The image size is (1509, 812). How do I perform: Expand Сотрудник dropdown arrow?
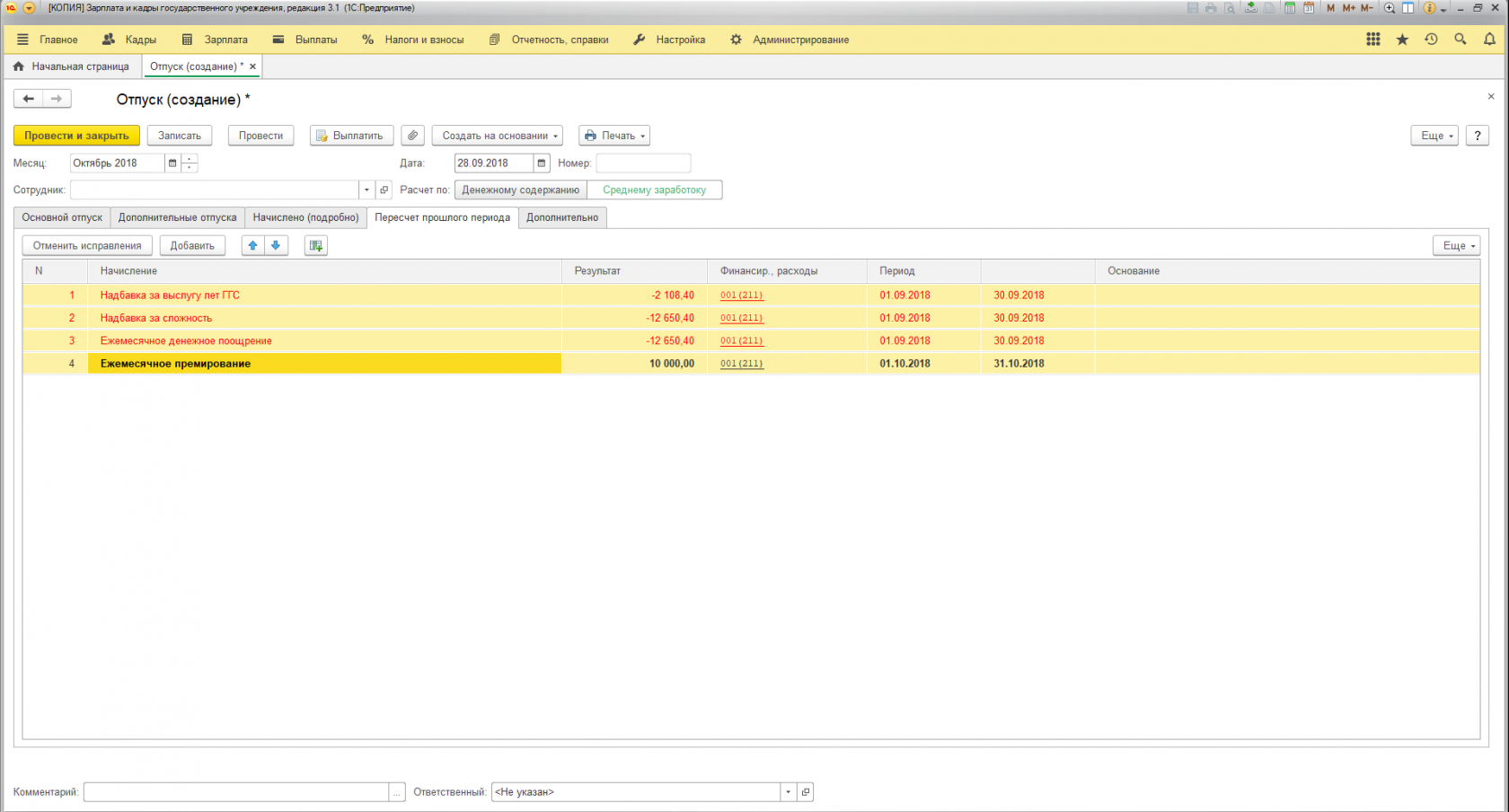tap(366, 190)
